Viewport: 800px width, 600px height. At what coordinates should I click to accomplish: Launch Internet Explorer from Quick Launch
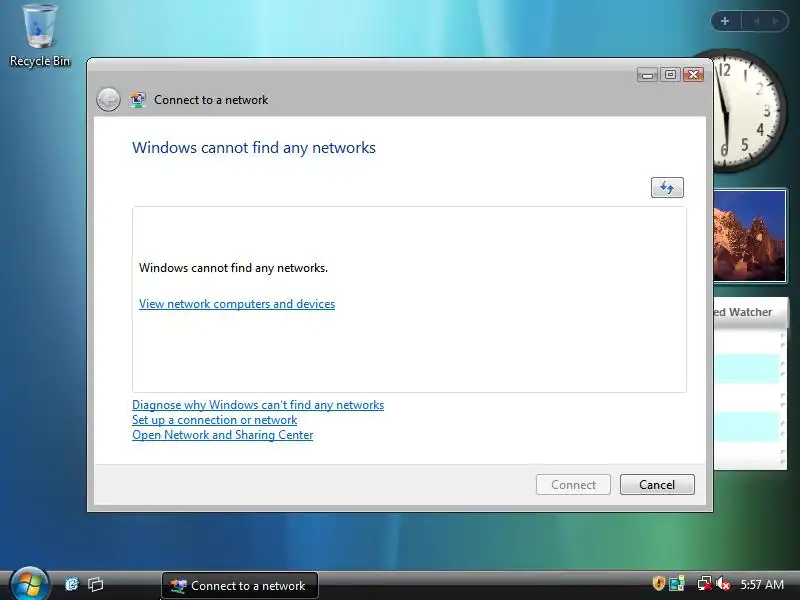(72, 584)
